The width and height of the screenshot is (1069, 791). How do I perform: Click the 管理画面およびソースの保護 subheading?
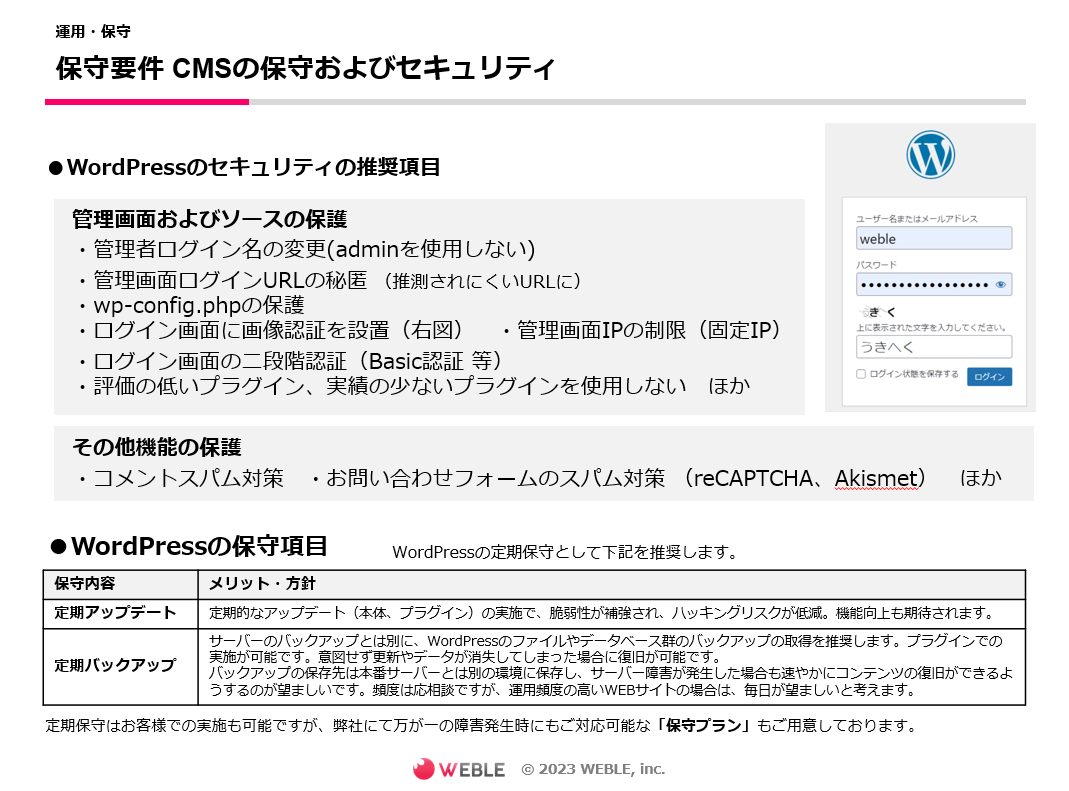[210, 219]
